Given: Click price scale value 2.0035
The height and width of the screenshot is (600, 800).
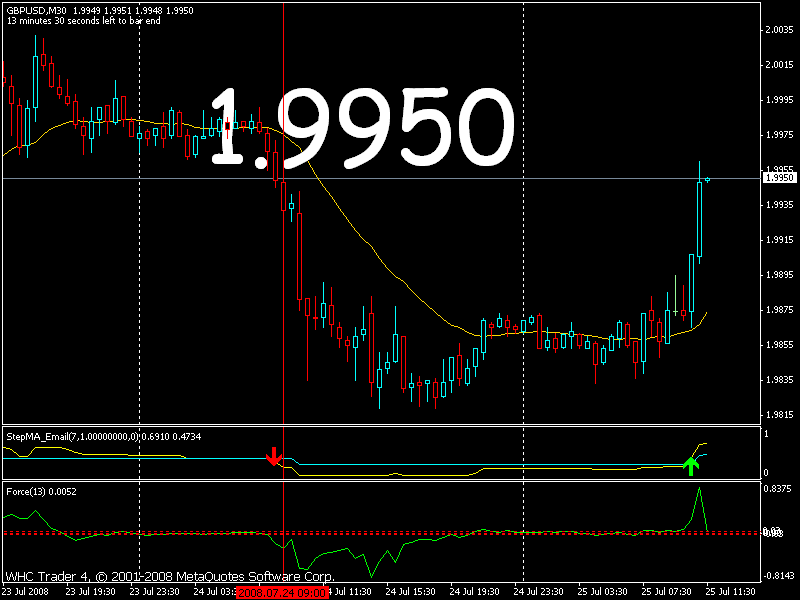Looking at the screenshot, I should coord(780,30).
